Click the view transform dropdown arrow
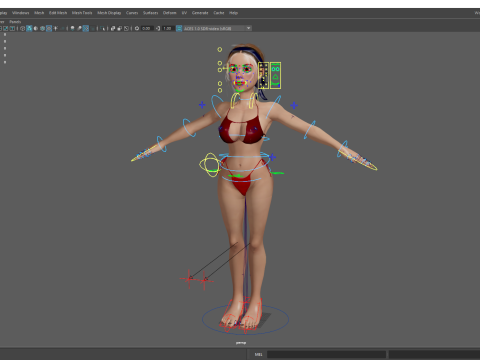 click(248, 29)
